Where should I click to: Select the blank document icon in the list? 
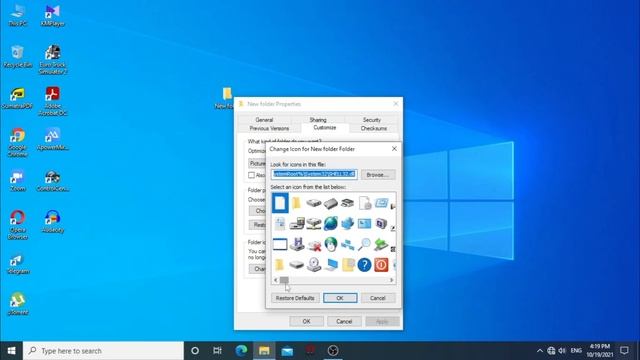(x=280, y=203)
